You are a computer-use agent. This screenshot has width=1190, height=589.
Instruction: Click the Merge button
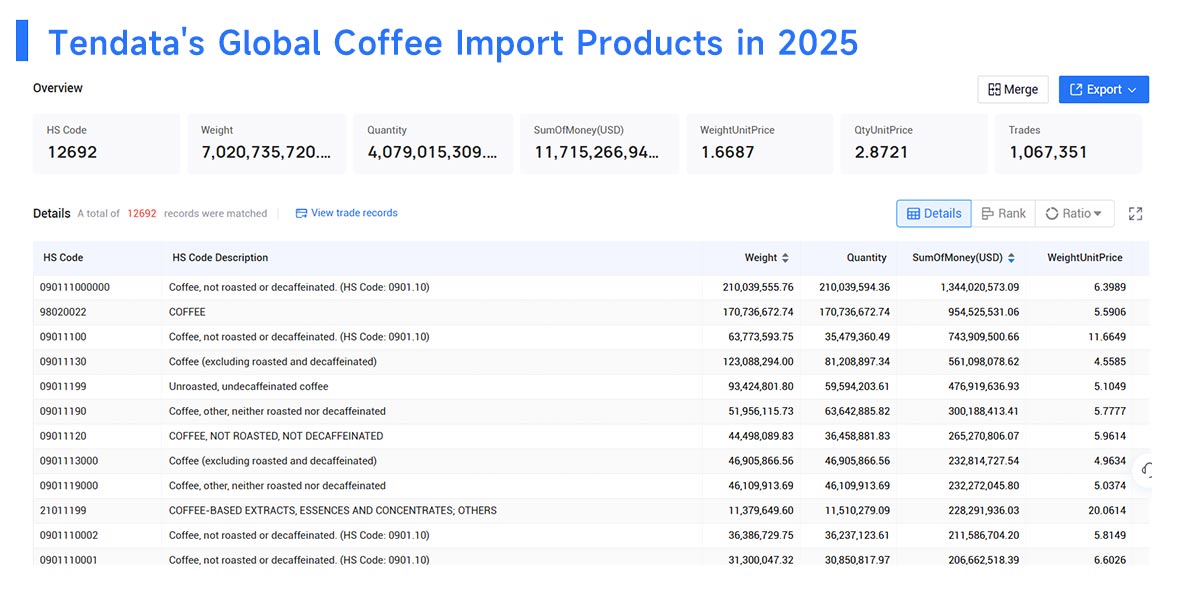pyautogui.click(x=1012, y=90)
